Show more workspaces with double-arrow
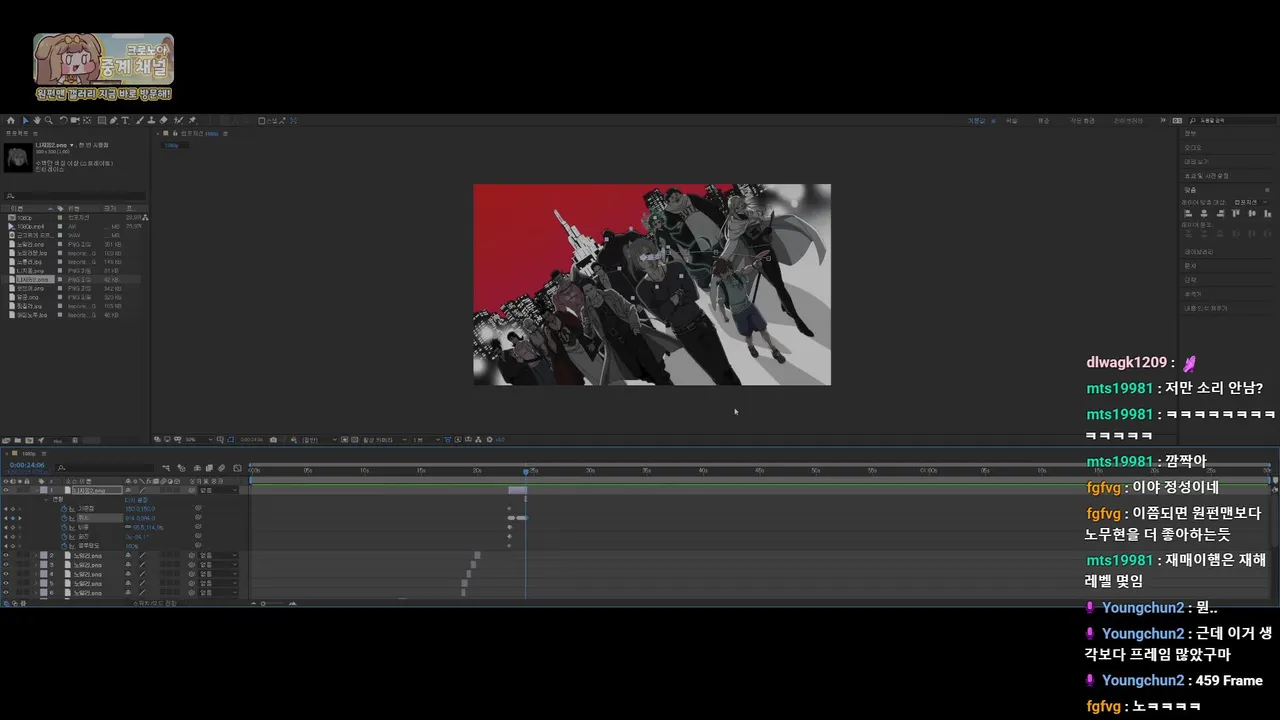Screen dimensions: 1280x720 [x=1163, y=120]
